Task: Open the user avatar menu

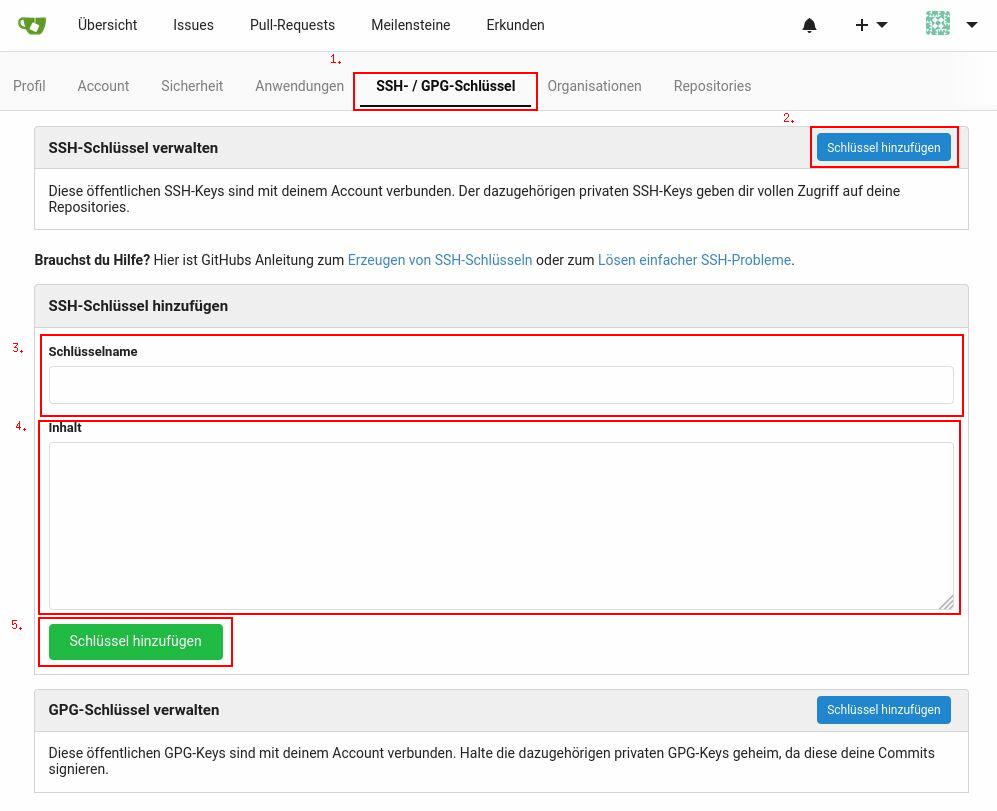Action: point(950,25)
